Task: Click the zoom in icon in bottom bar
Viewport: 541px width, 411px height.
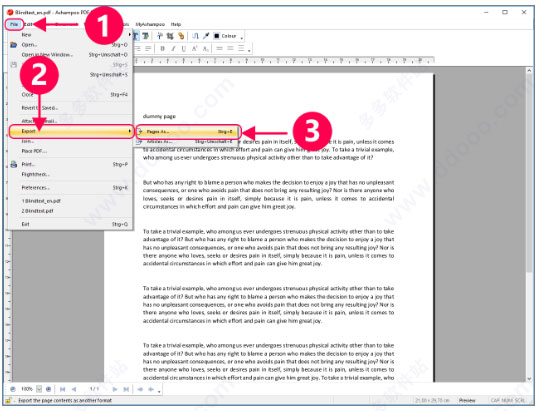Action: pyautogui.click(x=48, y=389)
